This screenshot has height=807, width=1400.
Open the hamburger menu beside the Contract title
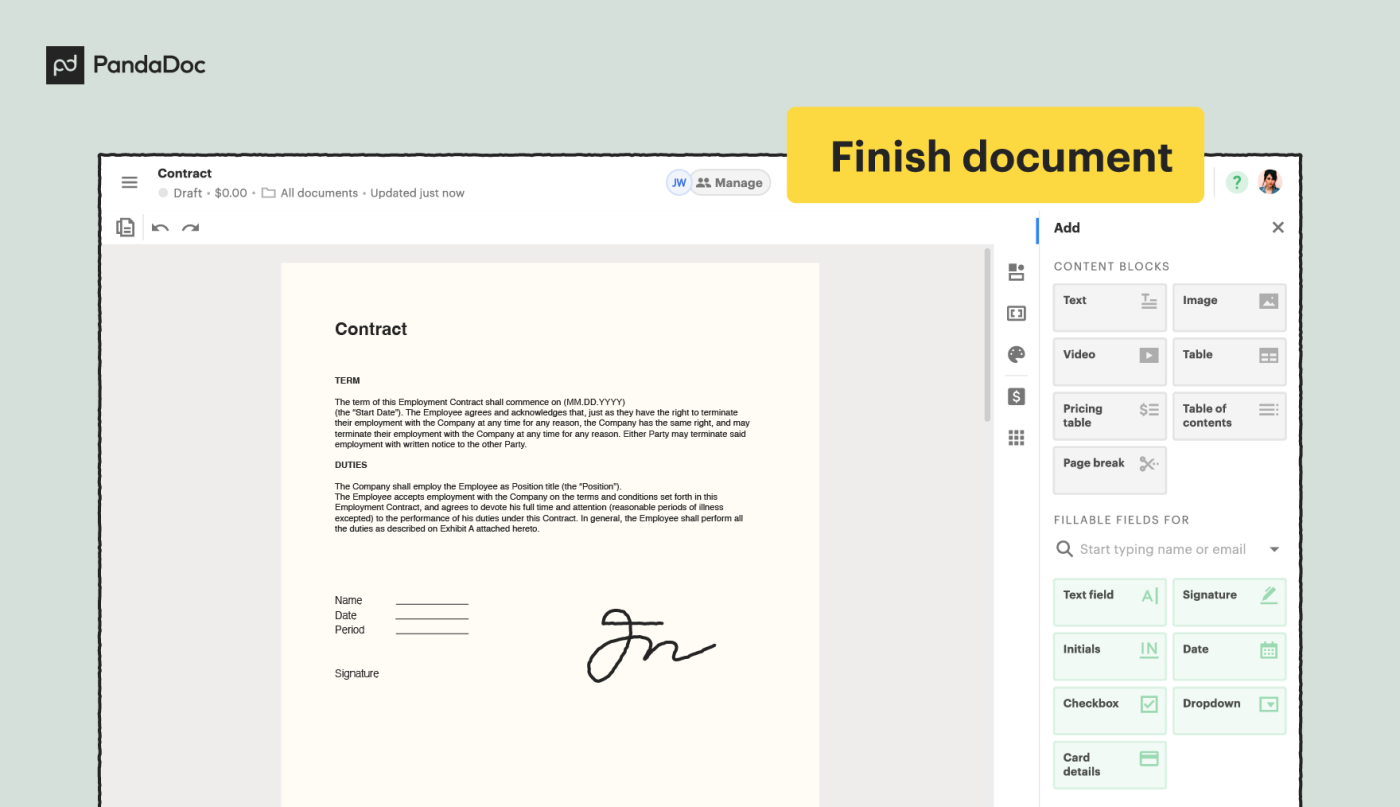(x=129, y=182)
